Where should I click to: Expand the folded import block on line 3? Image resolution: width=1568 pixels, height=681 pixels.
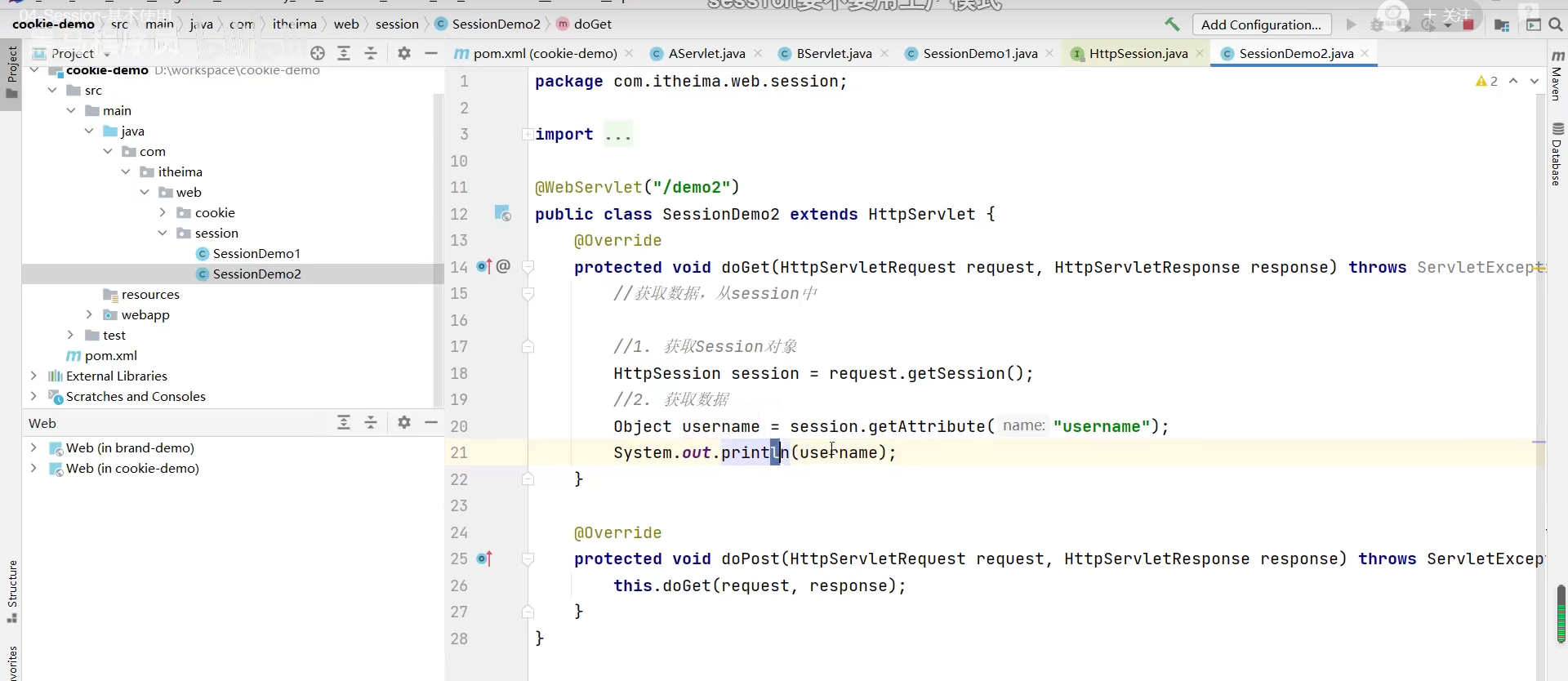[528, 134]
